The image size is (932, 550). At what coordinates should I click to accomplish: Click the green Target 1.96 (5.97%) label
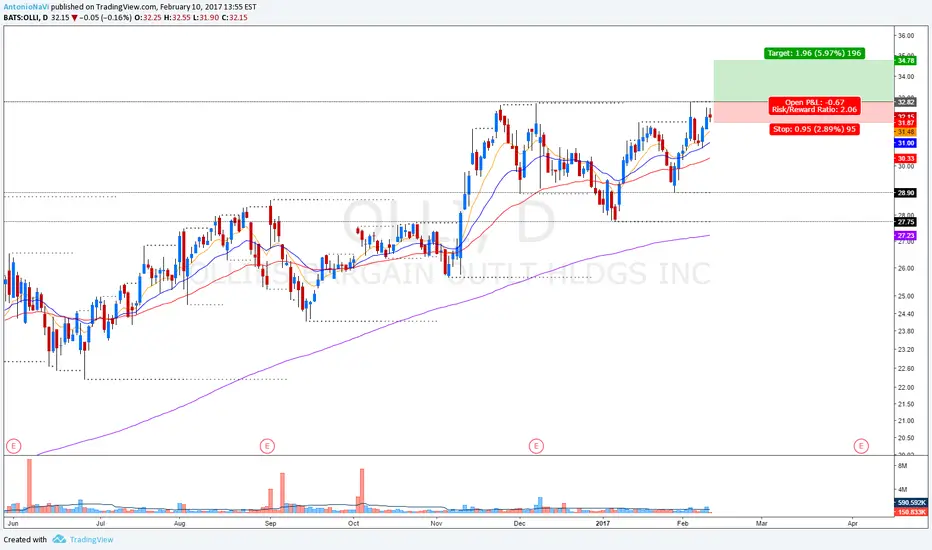pos(814,53)
